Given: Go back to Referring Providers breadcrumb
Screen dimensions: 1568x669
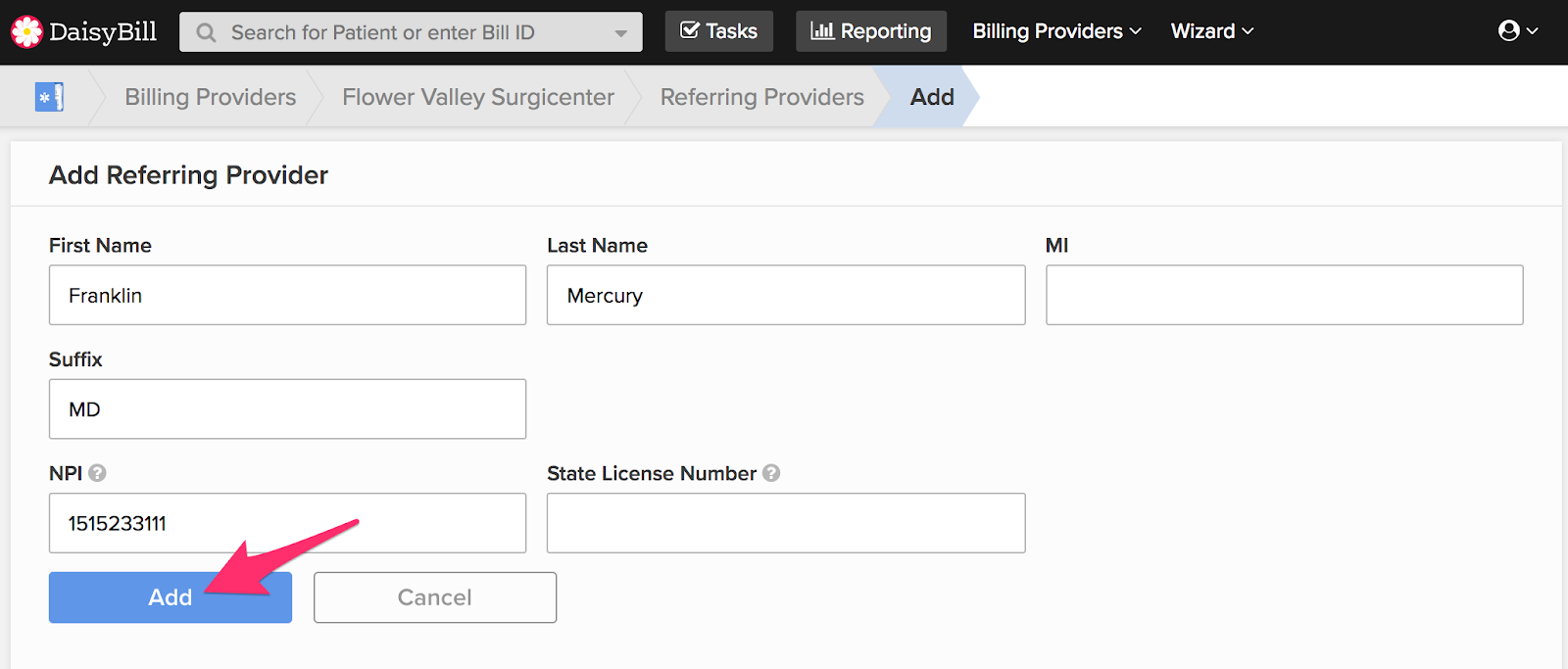Looking at the screenshot, I should [761, 97].
